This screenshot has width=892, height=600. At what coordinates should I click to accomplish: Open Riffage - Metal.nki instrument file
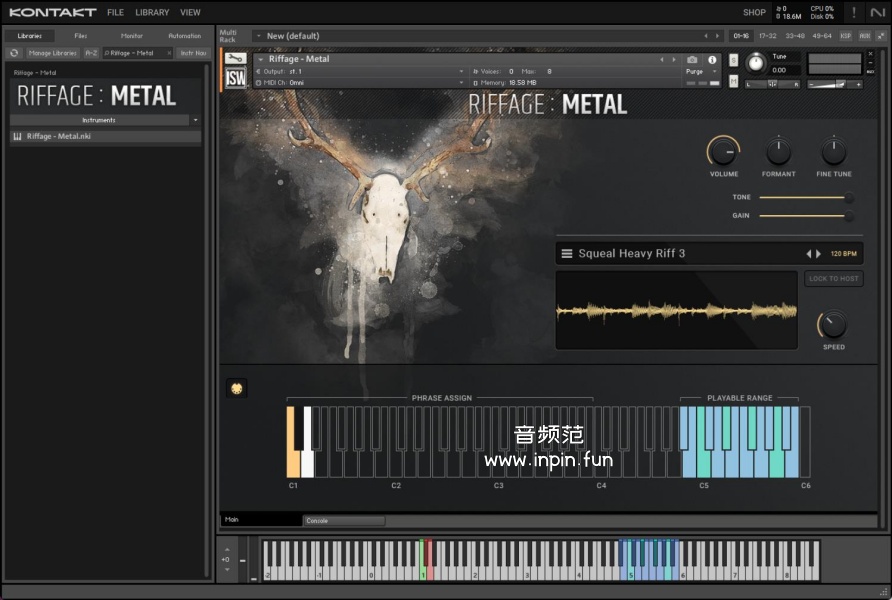tap(58, 136)
